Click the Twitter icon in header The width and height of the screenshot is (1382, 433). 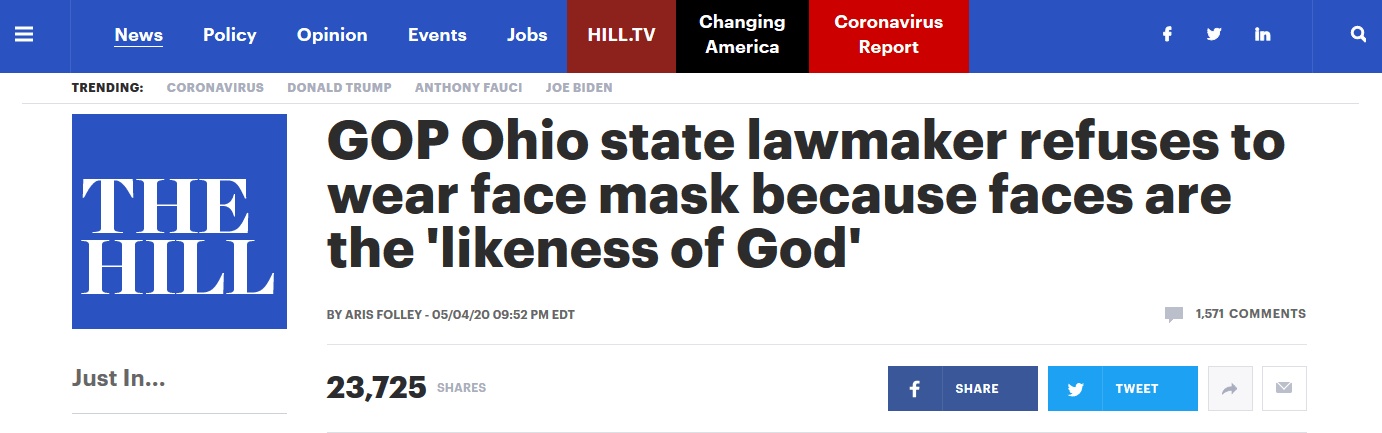pos(1214,35)
